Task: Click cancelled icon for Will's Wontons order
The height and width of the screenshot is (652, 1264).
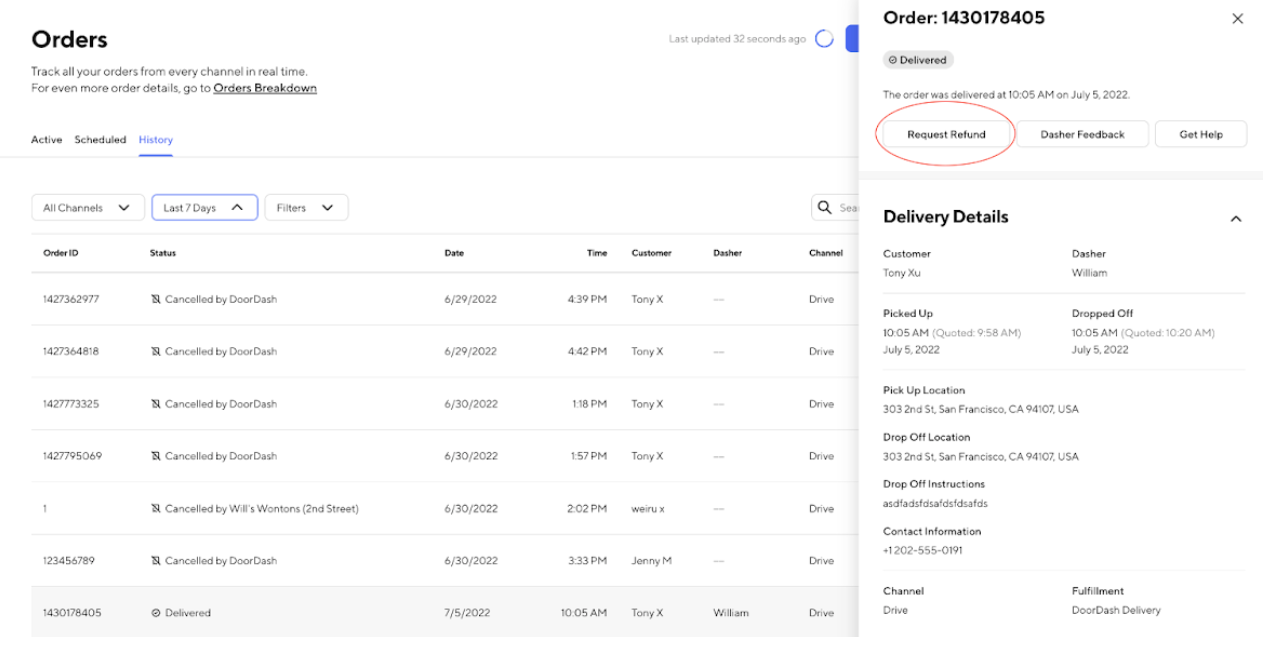Action: tap(155, 509)
